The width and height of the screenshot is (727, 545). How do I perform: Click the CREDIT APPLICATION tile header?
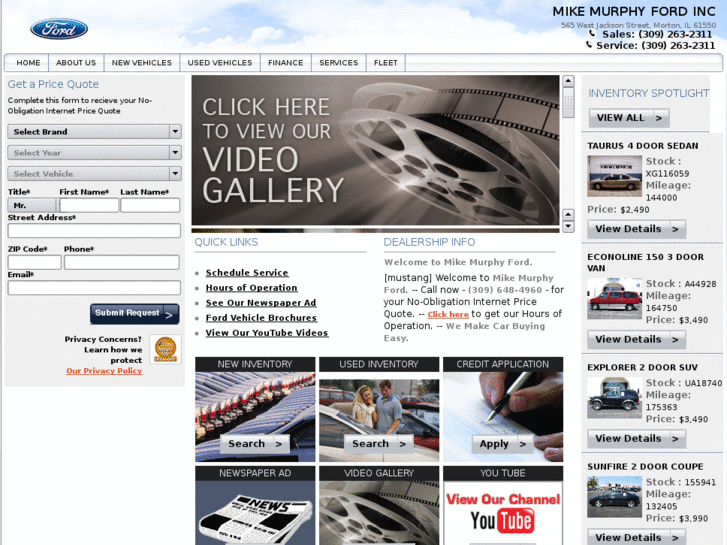[x=503, y=364]
